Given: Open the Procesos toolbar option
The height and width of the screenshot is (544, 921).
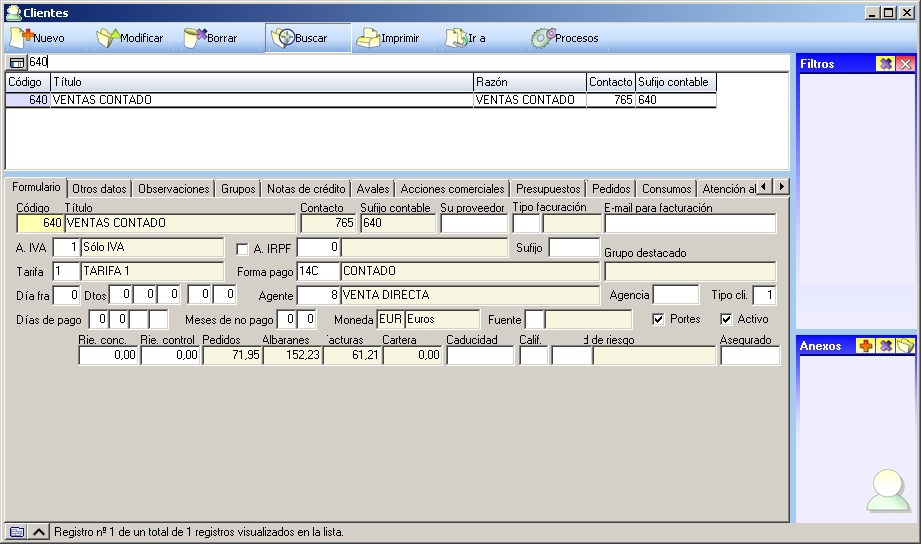Looking at the screenshot, I should [564, 38].
